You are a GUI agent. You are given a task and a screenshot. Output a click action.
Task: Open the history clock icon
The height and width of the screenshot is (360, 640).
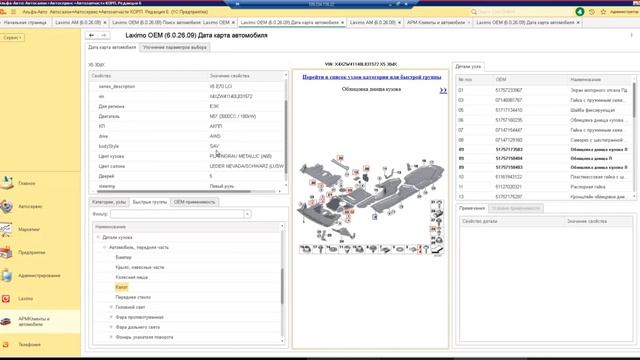coord(592,12)
